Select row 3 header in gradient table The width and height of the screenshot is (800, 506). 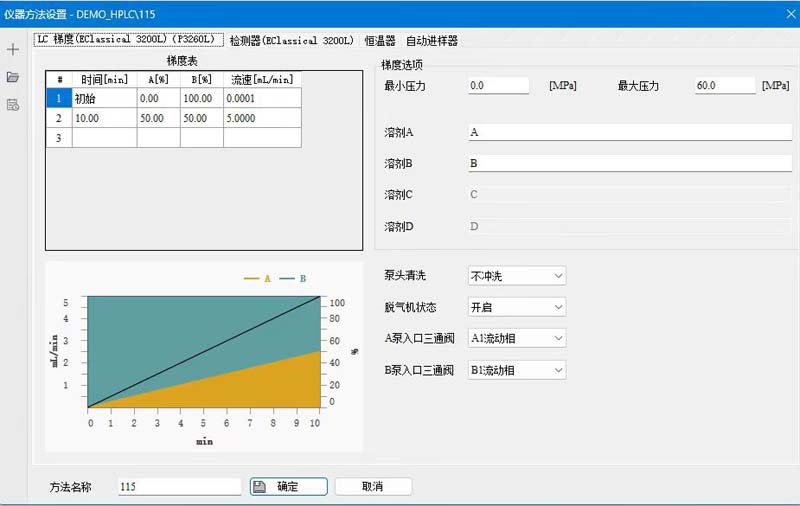coord(59,138)
